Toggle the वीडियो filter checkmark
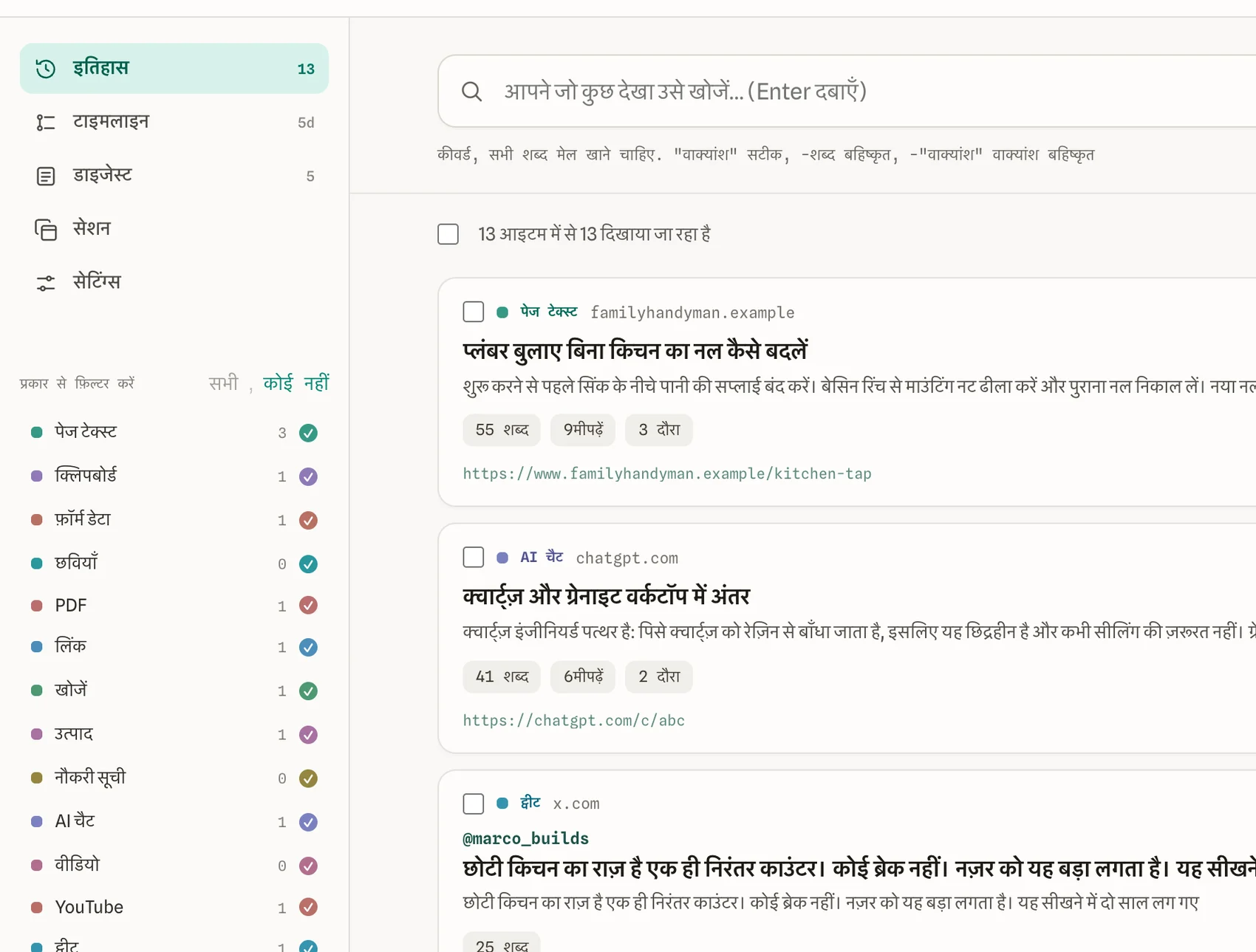The height and width of the screenshot is (952, 1256). click(x=308, y=865)
